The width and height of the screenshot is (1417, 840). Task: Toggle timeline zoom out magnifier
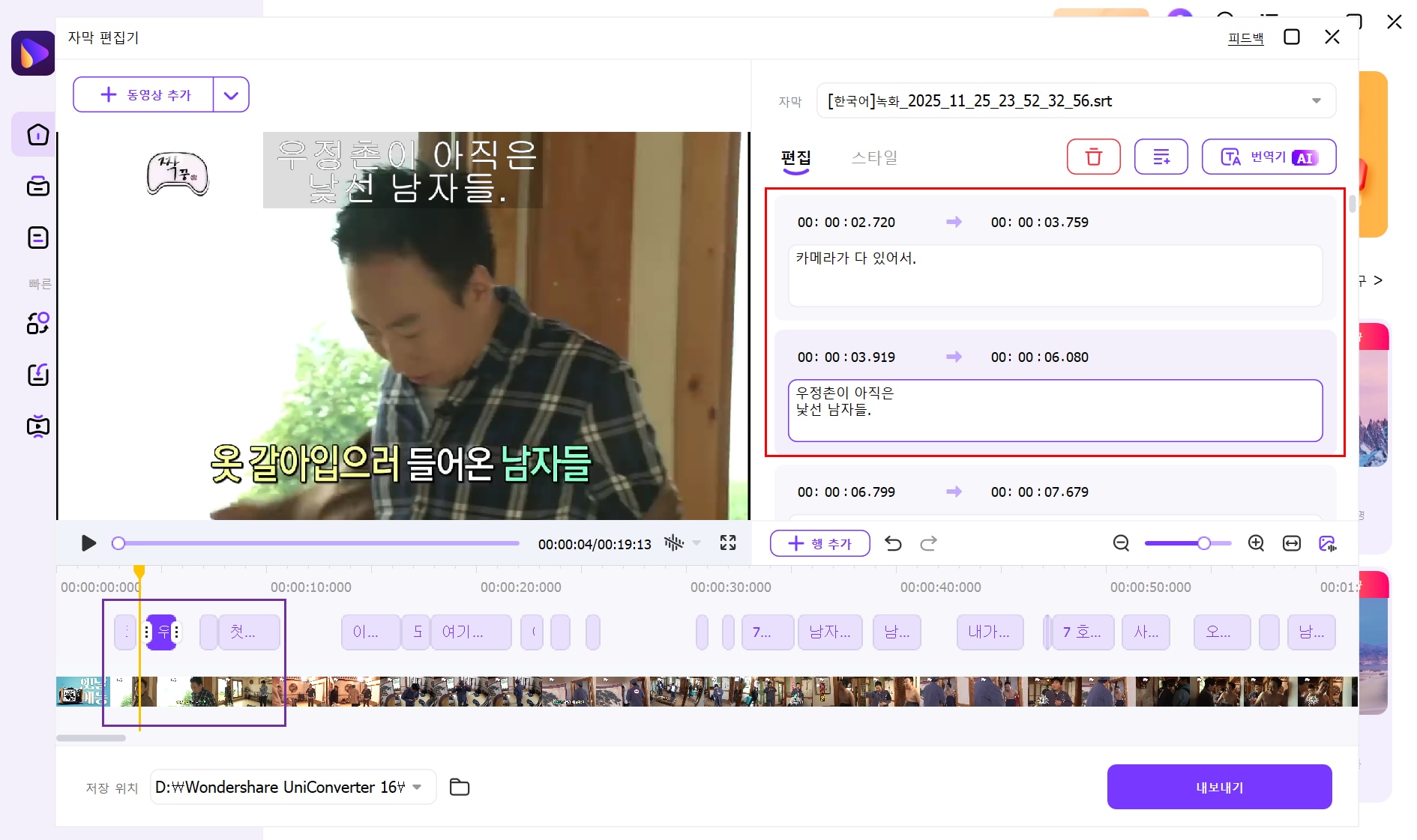pos(1121,543)
